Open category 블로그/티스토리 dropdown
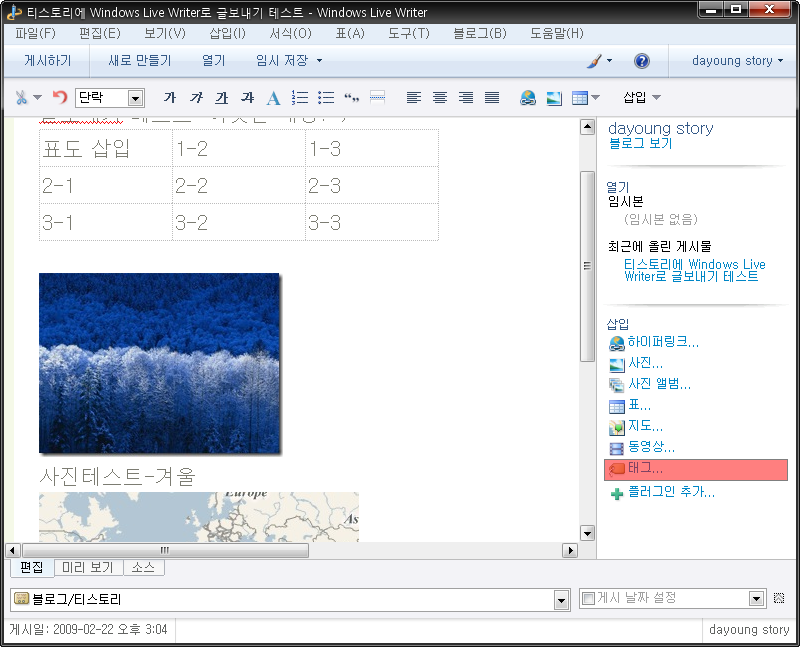Screen dimensions: 800x647 [561, 601]
